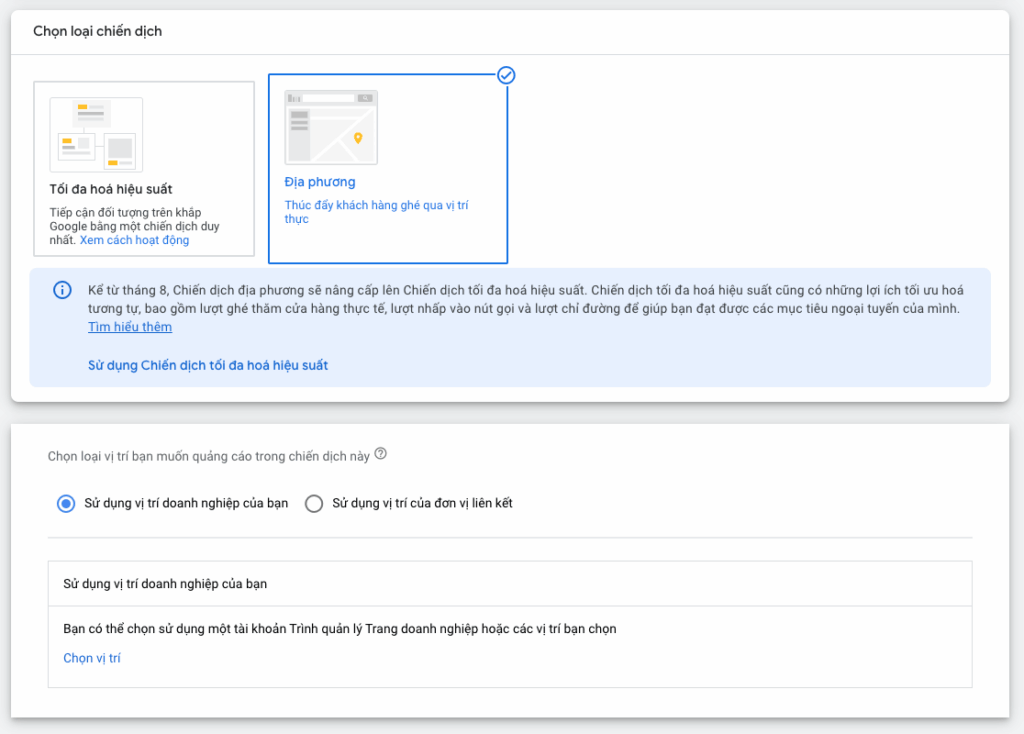Open the "Xem cách hoạt động" link
Image resolution: width=1024 pixels, height=734 pixels.
click(134, 240)
